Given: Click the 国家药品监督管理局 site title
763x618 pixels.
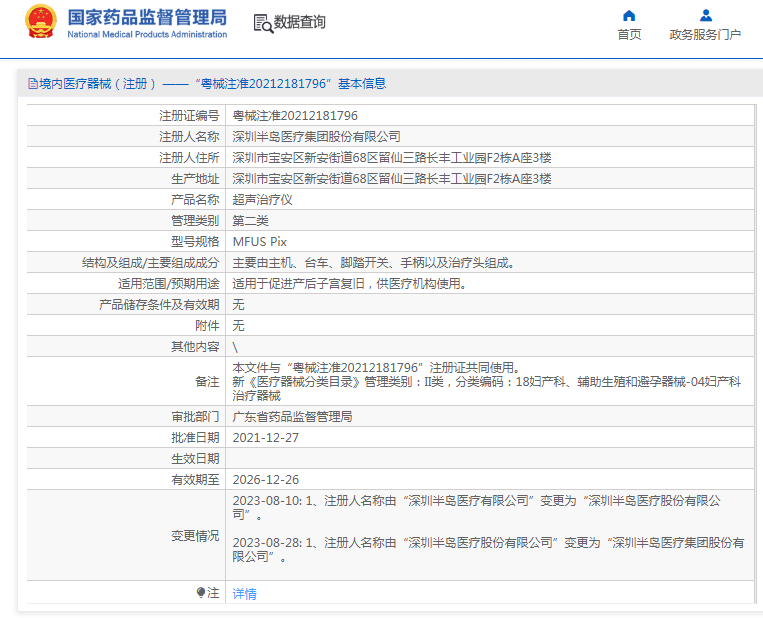Looking at the screenshot, I should pos(147,18).
